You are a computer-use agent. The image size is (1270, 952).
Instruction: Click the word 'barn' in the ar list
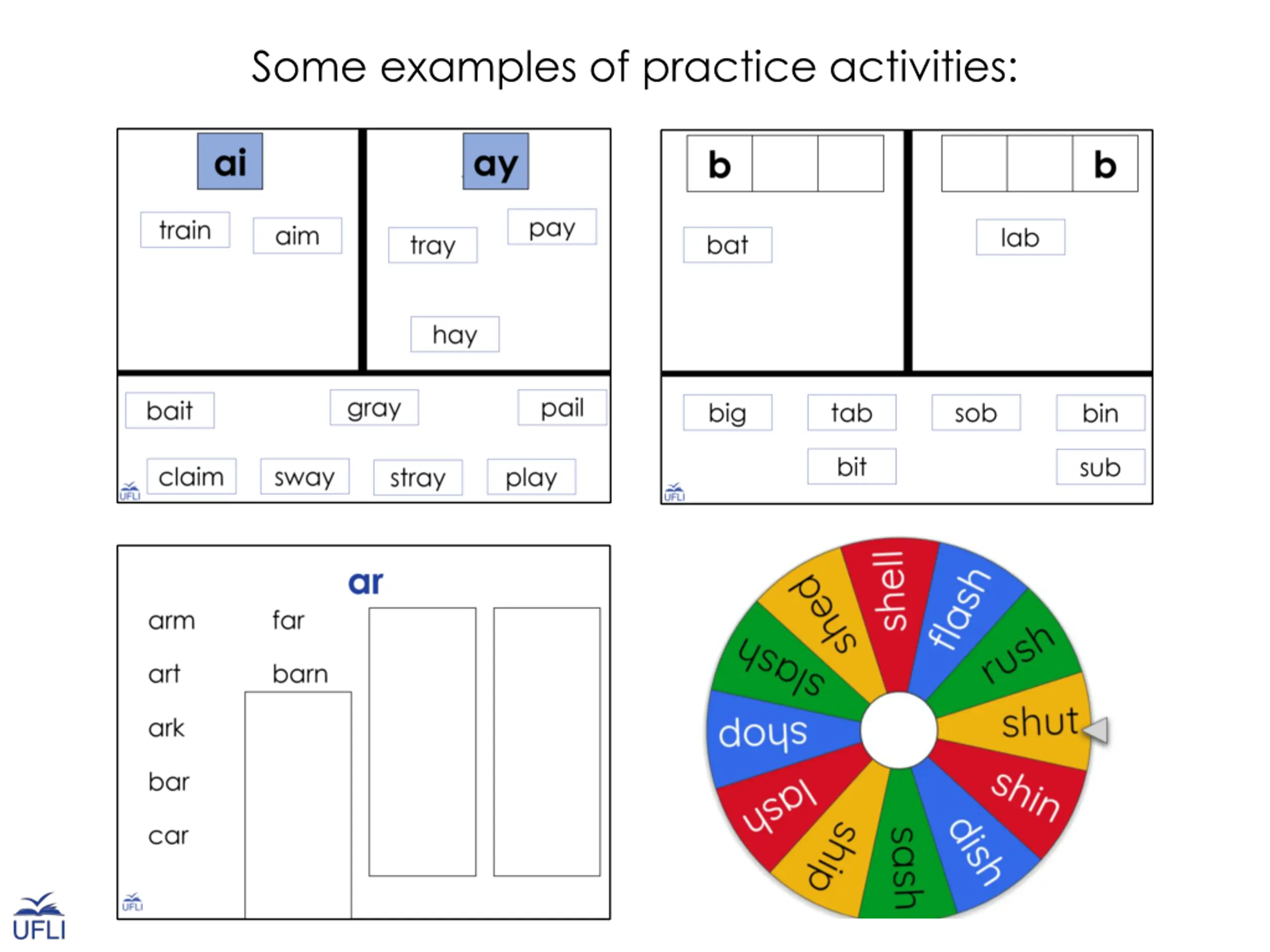[x=300, y=674]
